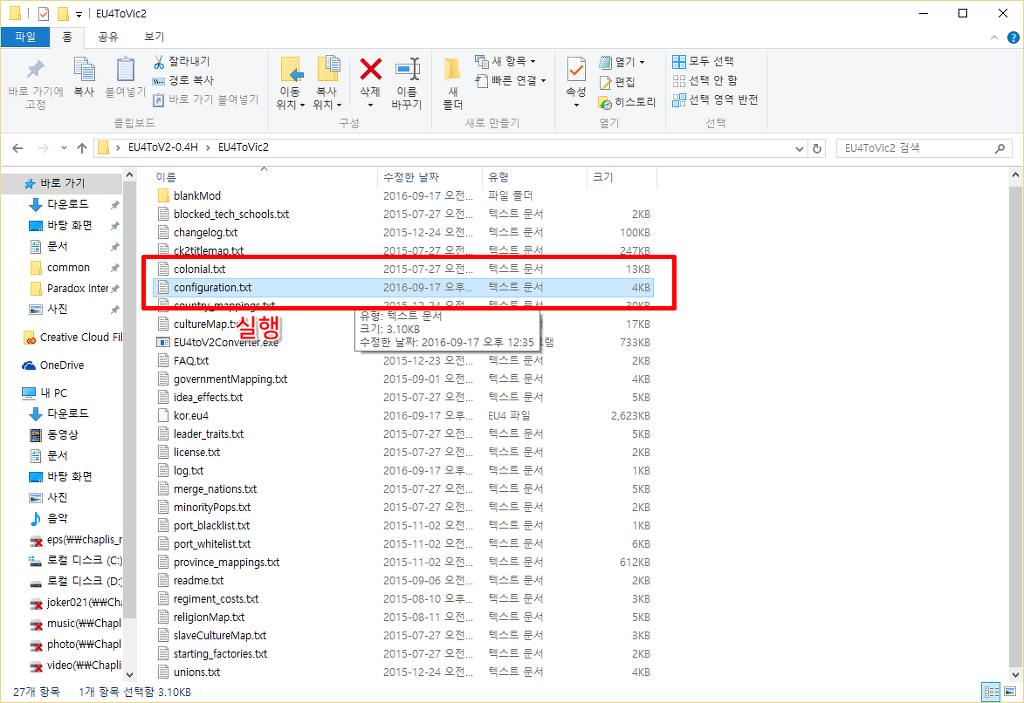Open the Share (공유) ribbon tab
Image resolution: width=1024 pixels, height=703 pixels.
(108, 37)
